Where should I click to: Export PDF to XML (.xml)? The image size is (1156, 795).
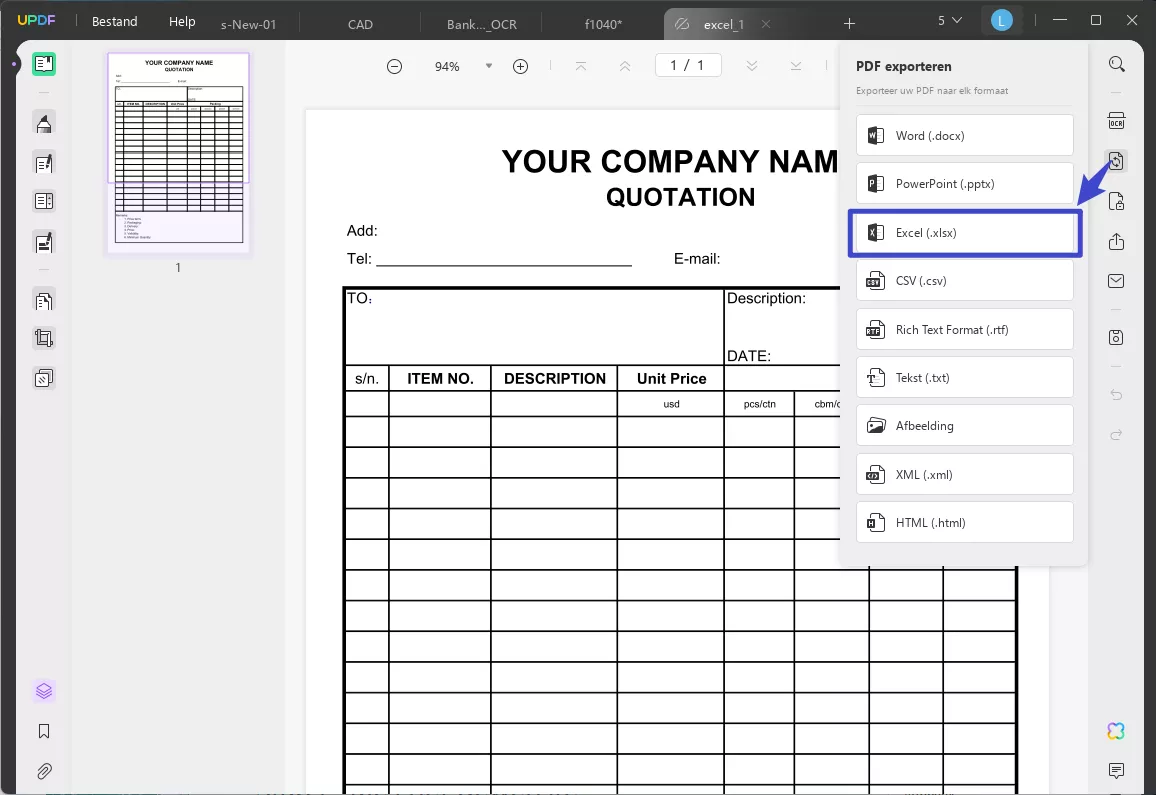(964, 474)
